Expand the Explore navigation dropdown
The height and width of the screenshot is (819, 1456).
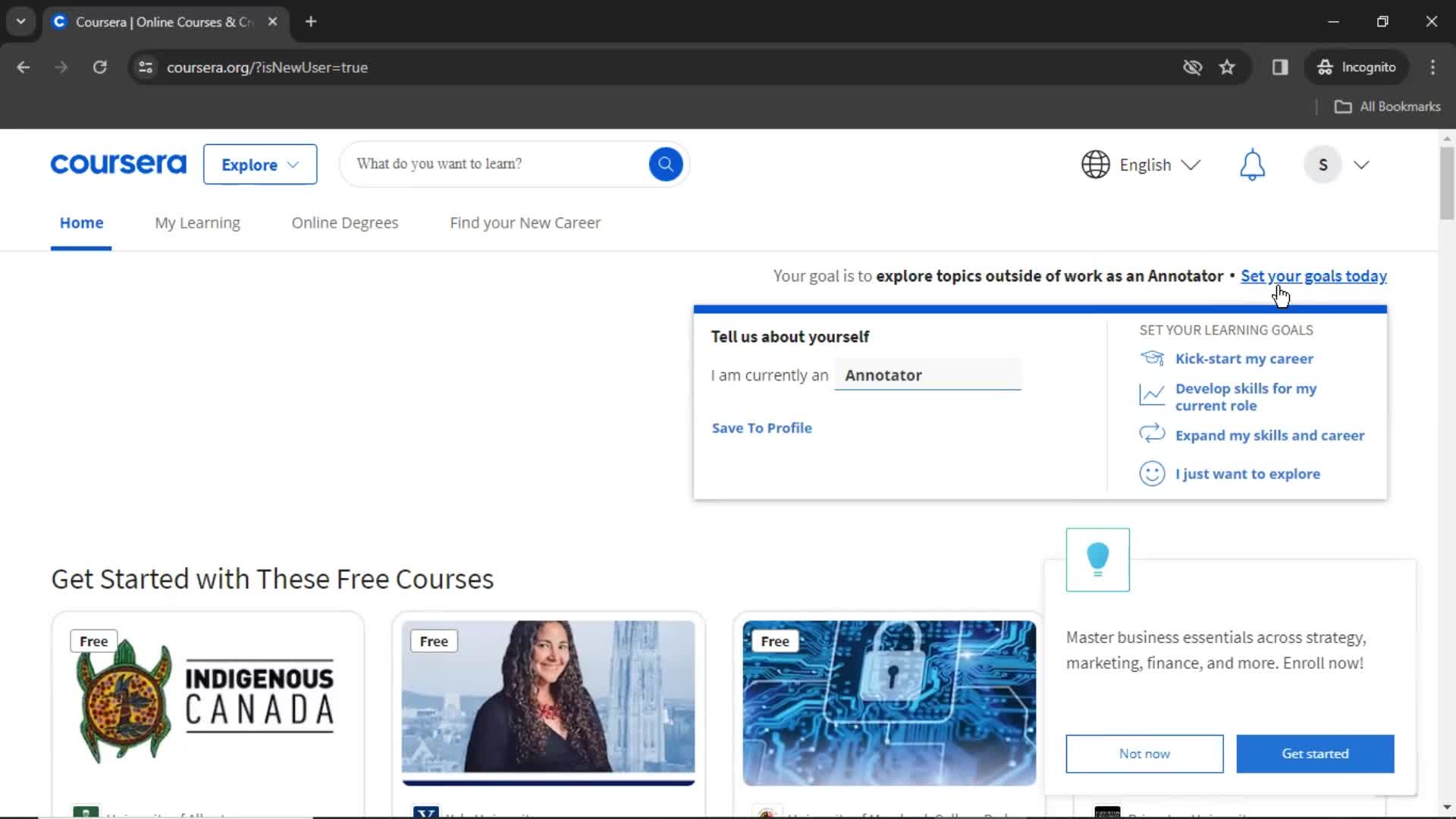pos(259,164)
